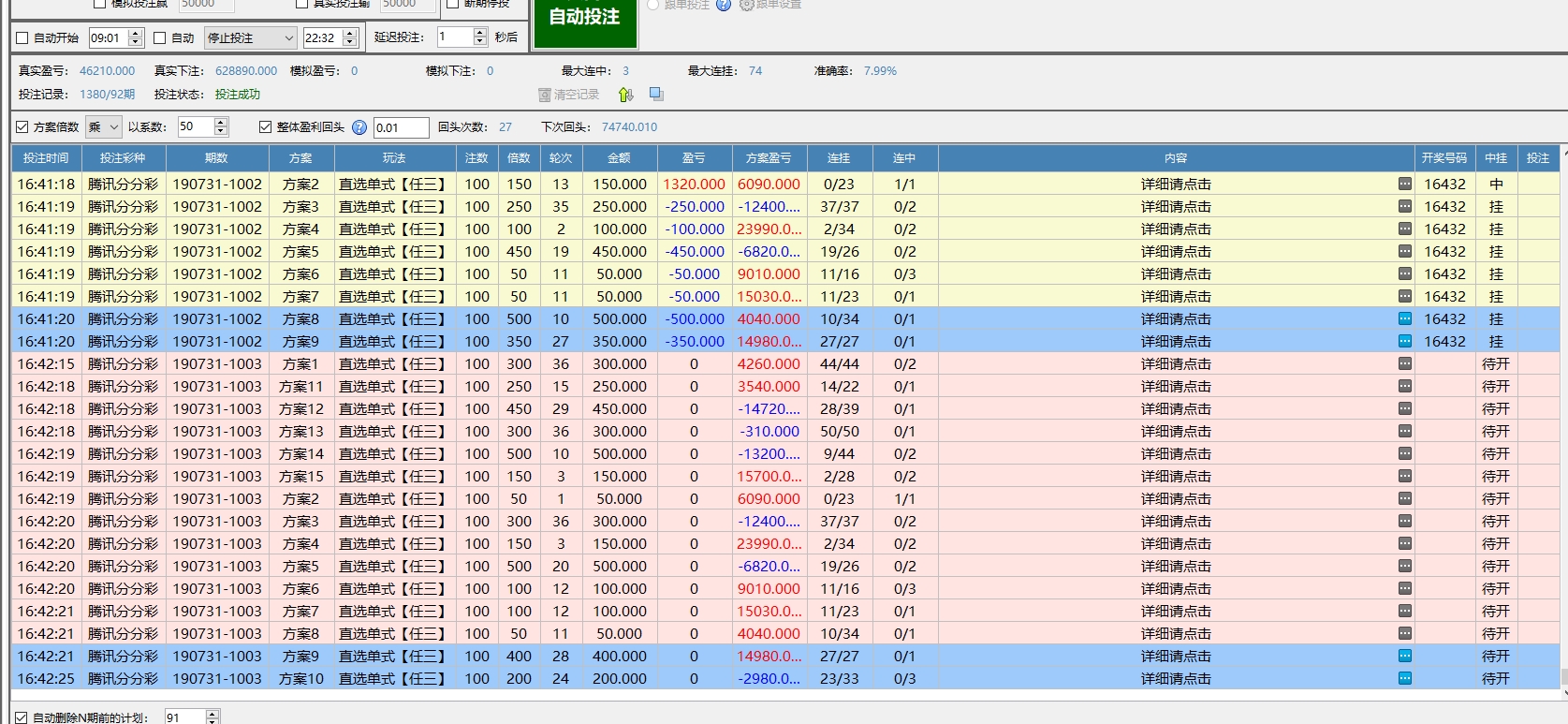Image resolution: width=1568 pixels, height=724 pixels.
Task: Open details icon for 方案14 row
Action: [1404, 453]
